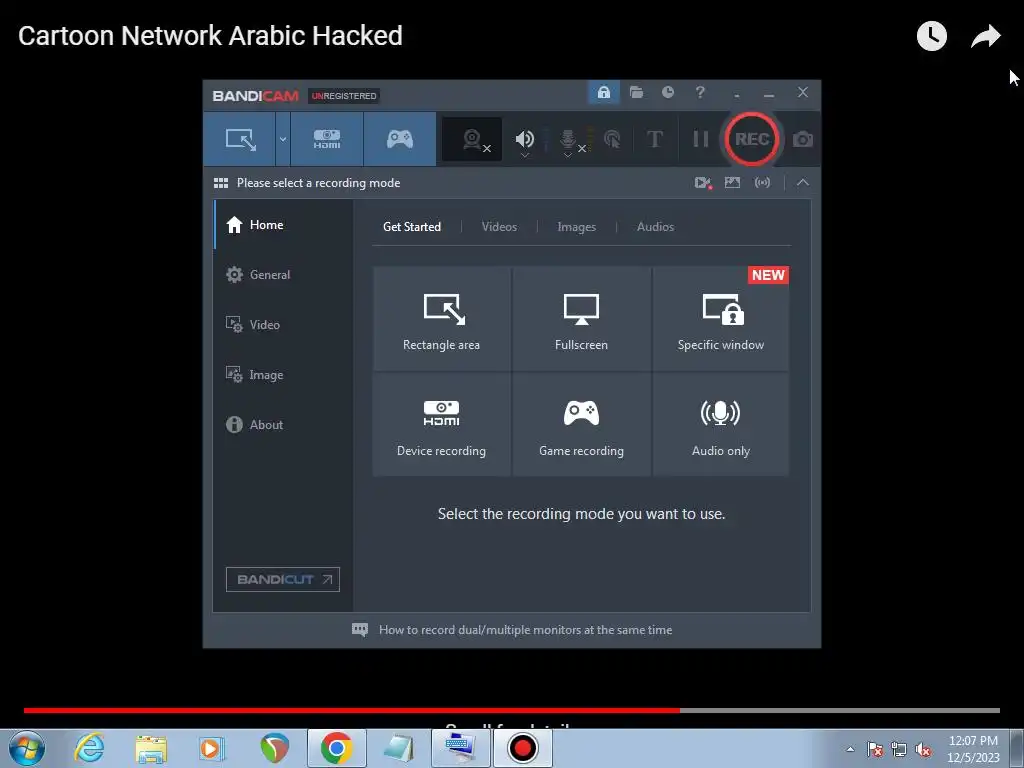Show hidden tray icons arrow

pos(850,749)
